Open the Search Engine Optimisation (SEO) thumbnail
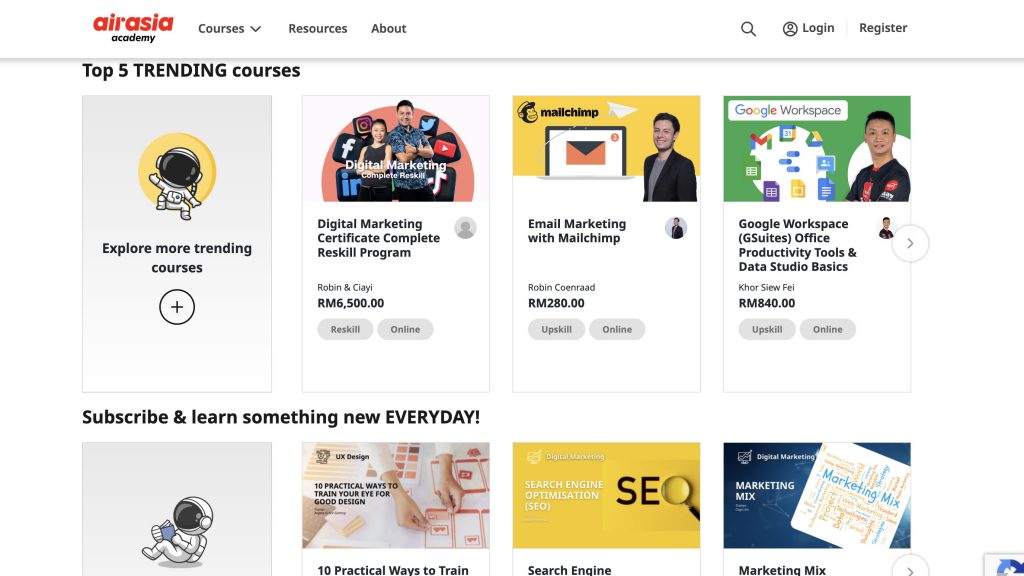The width and height of the screenshot is (1024, 576). (606, 496)
